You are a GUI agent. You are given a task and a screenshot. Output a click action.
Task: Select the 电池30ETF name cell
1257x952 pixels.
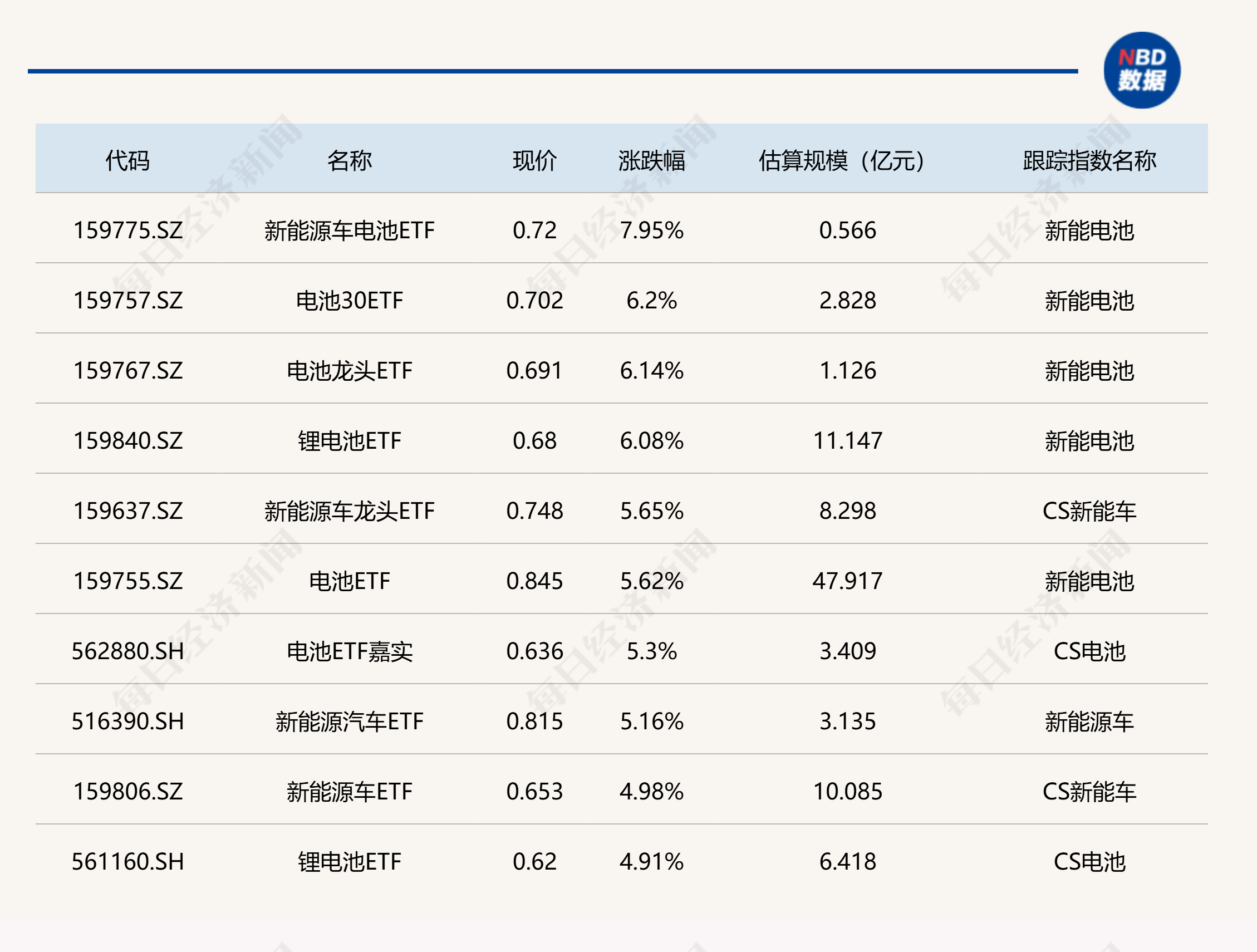click(349, 301)
